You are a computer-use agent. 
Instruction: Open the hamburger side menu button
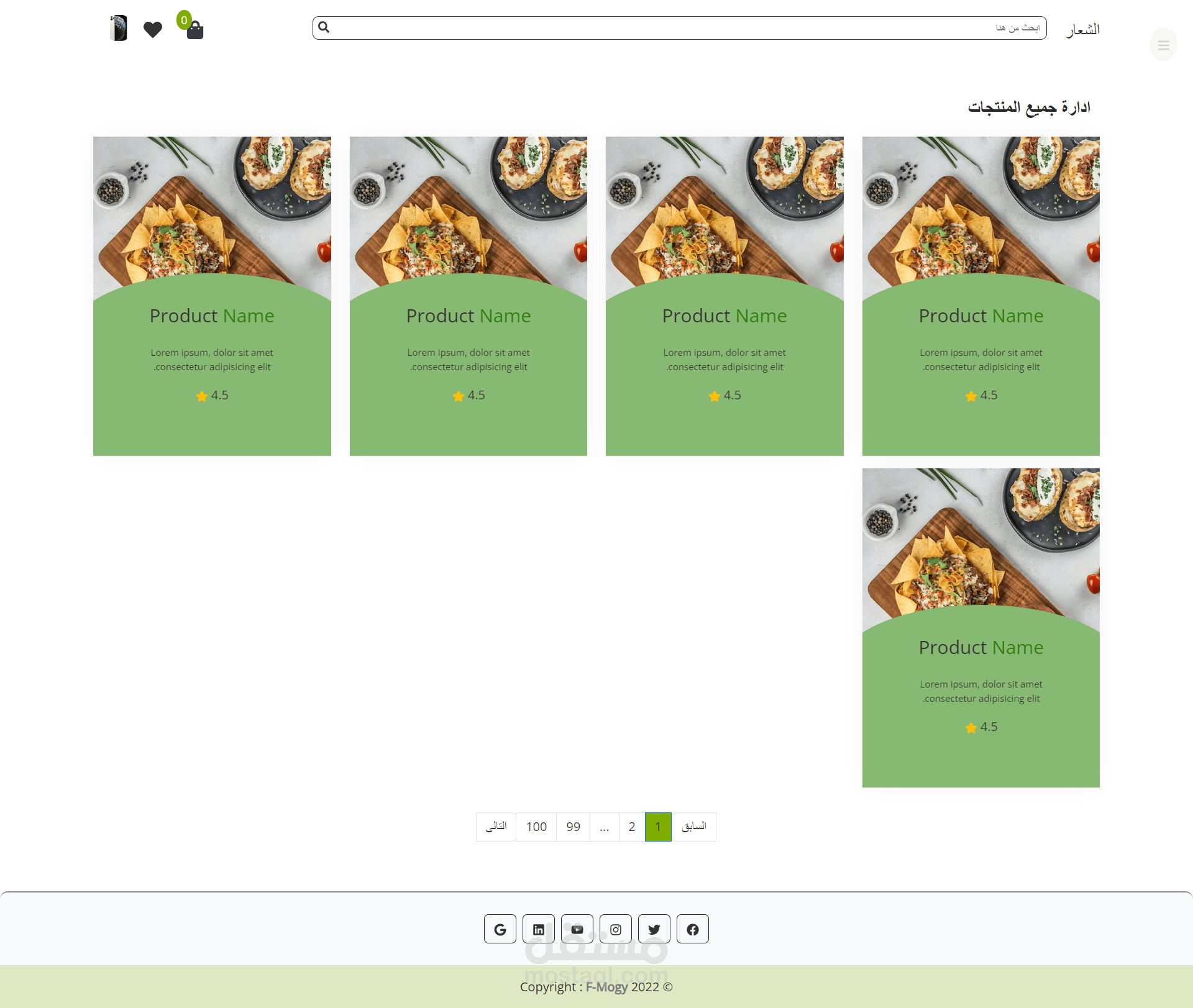tap(1163, 45)
